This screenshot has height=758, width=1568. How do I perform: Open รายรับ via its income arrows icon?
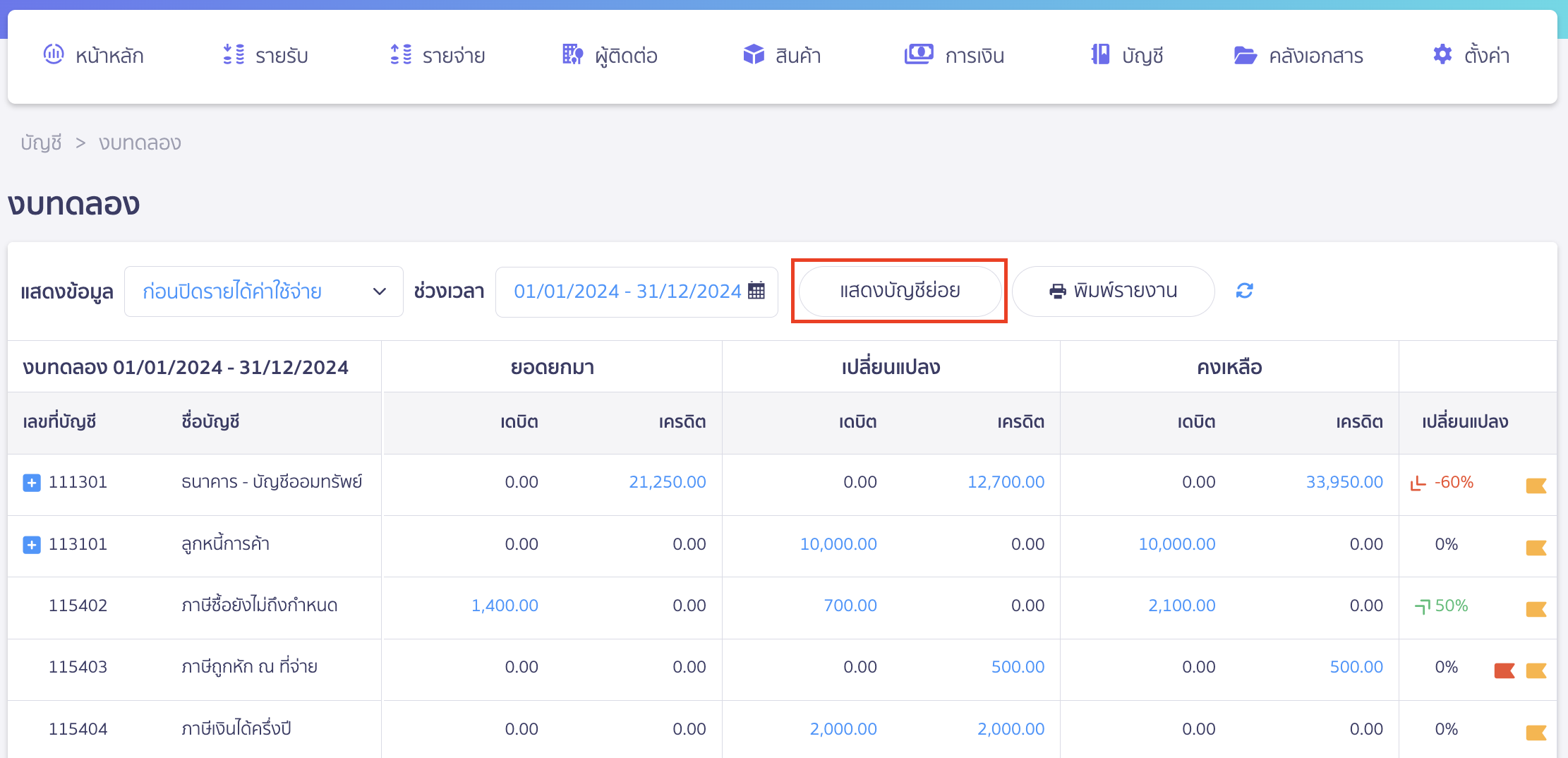tap(233, 54)
